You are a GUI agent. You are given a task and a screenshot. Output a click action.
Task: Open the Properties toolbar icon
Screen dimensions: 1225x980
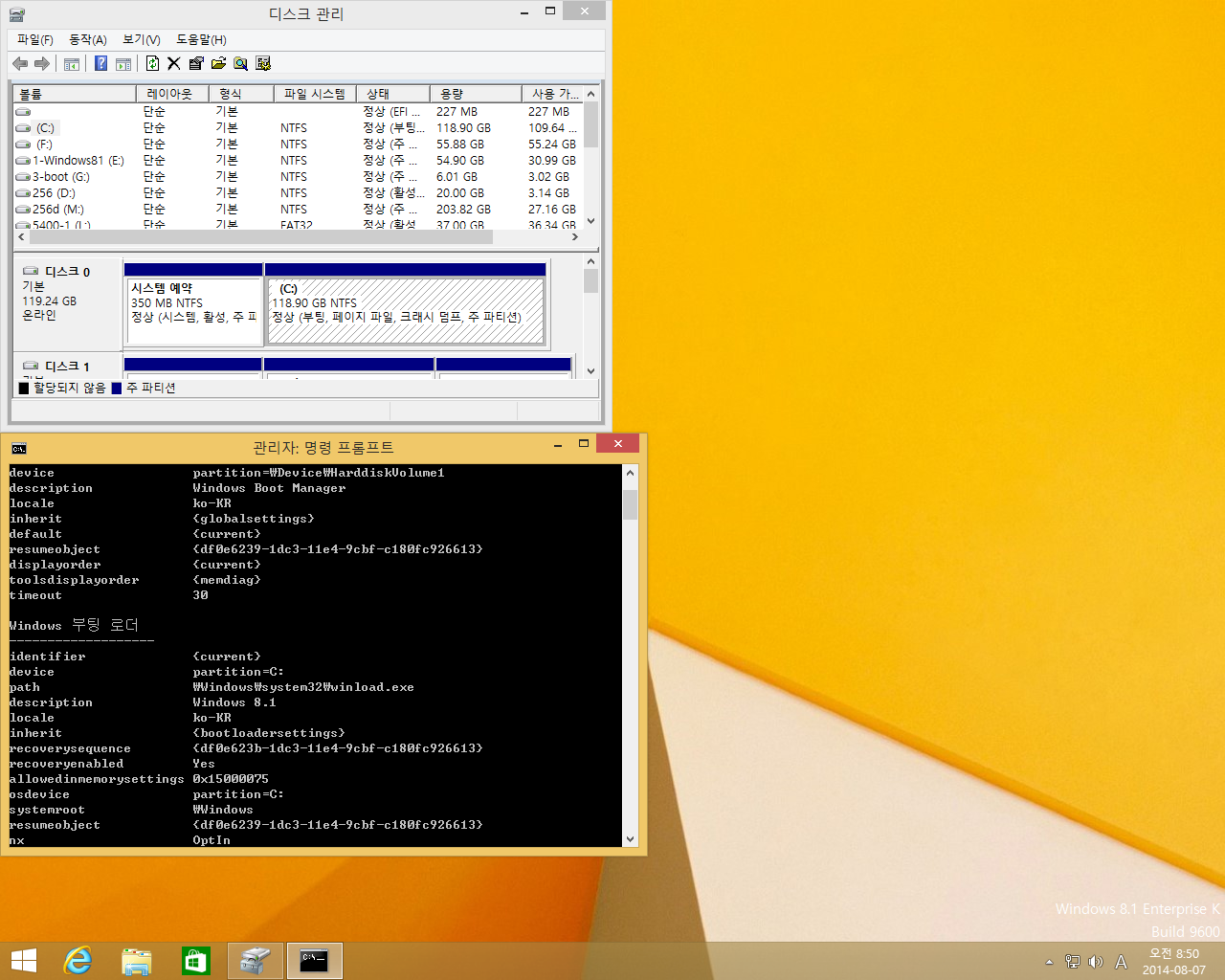coord(196,63)
